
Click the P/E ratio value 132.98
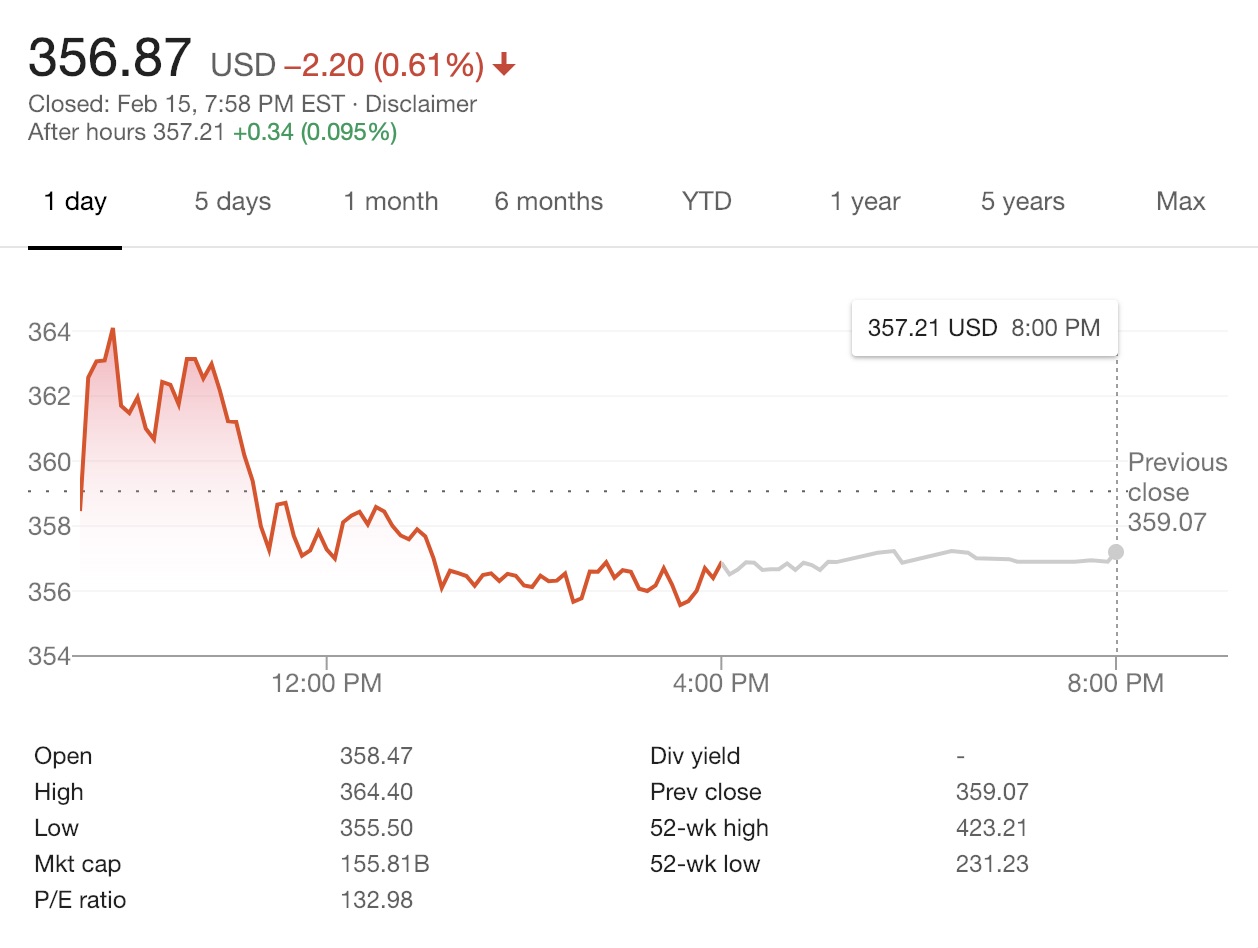click(376, 900)
